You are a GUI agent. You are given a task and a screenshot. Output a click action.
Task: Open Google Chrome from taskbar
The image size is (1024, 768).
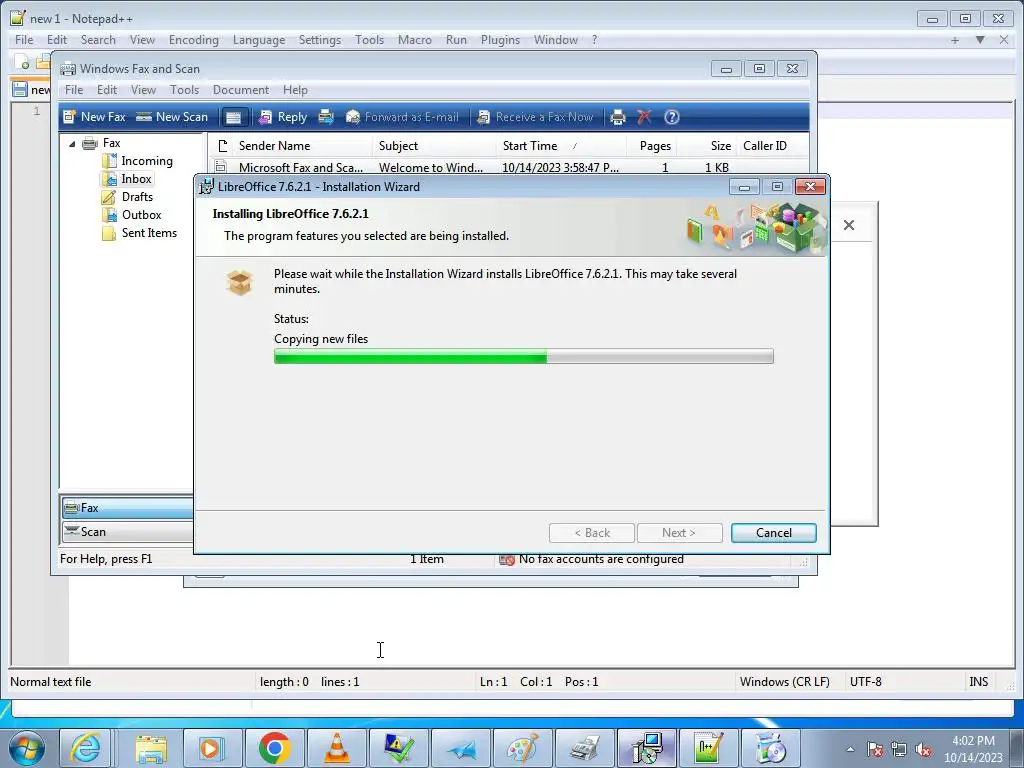pyautogui.click(x=274, y=748)
